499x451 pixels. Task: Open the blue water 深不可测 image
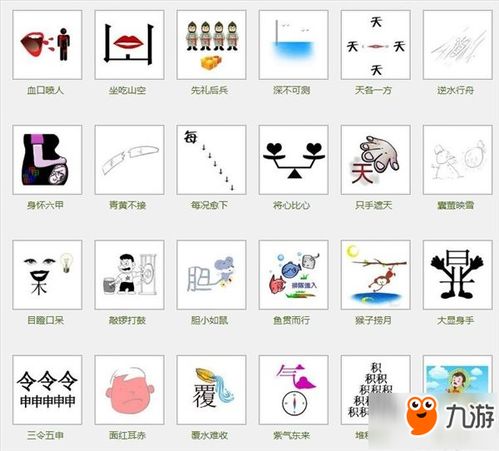pyautogui.click(x=293, y=45)
